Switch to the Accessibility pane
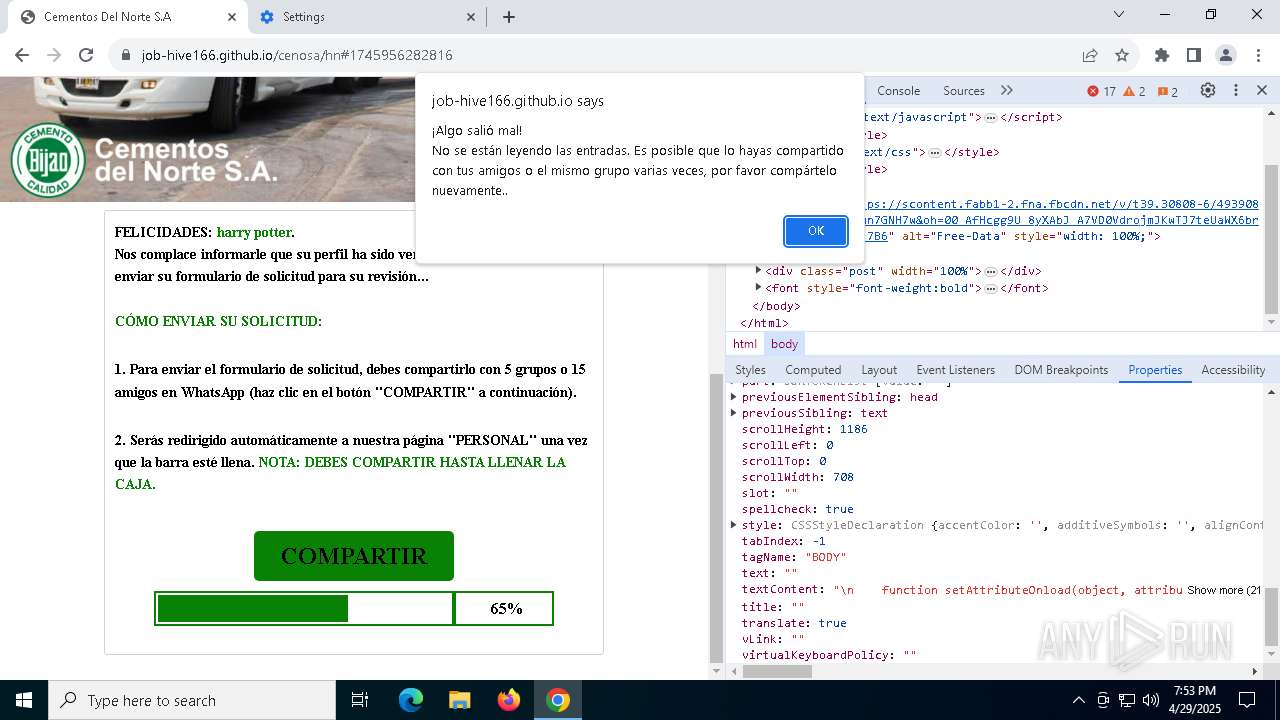The height and width of the screenshot is (720, 1280). 1233,370
